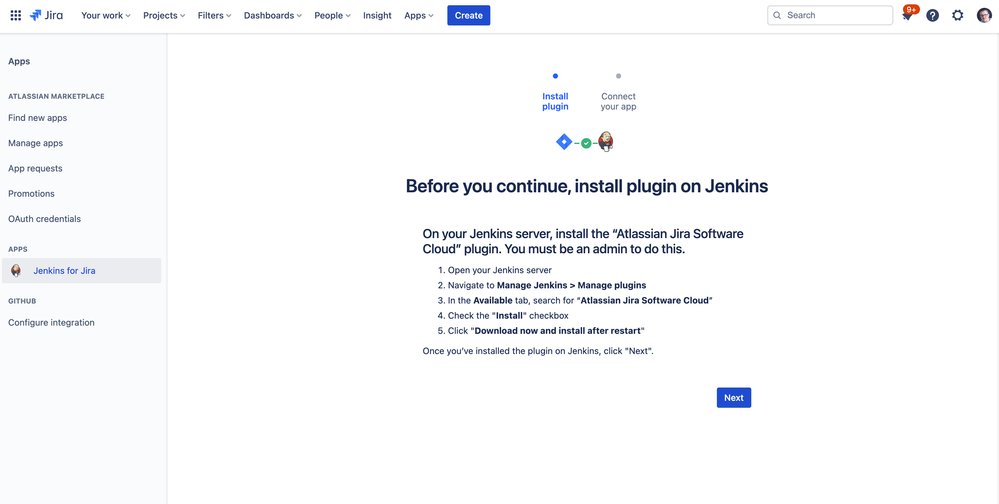The width and height of the screenshot is (999, 504).
Task: Click the Jira logo
Action: 47,15
